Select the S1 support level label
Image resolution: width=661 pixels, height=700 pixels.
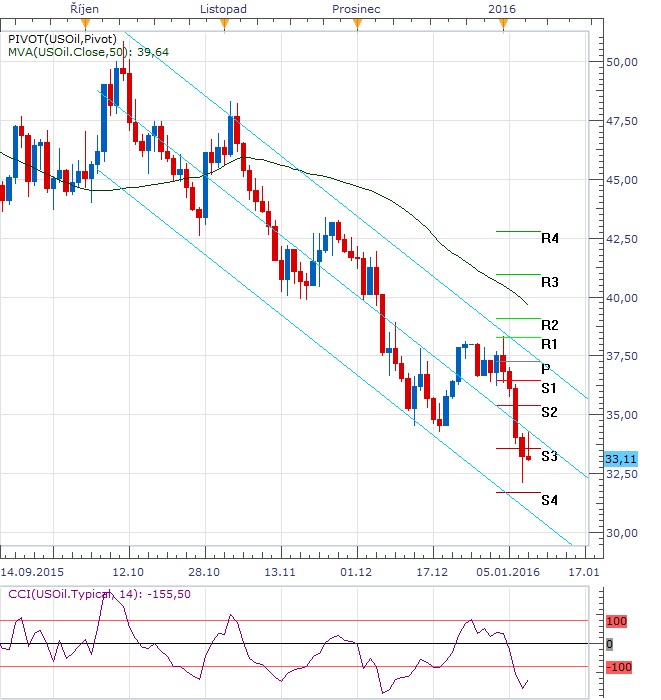pos(549,388)
